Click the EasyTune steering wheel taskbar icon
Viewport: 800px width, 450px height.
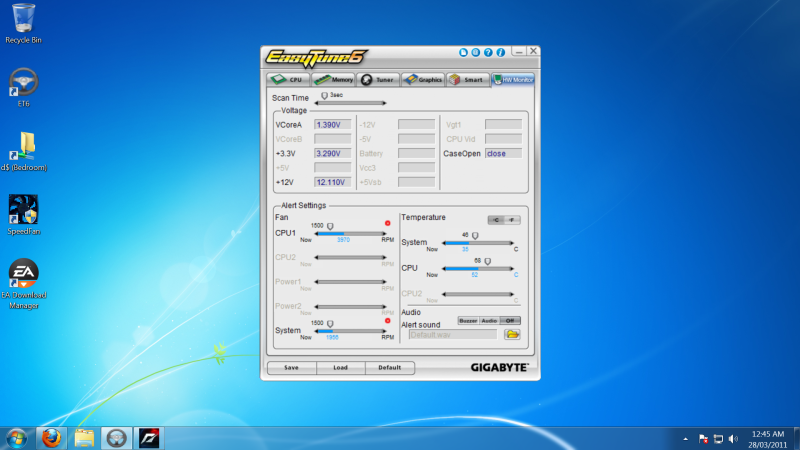point(116,438)
